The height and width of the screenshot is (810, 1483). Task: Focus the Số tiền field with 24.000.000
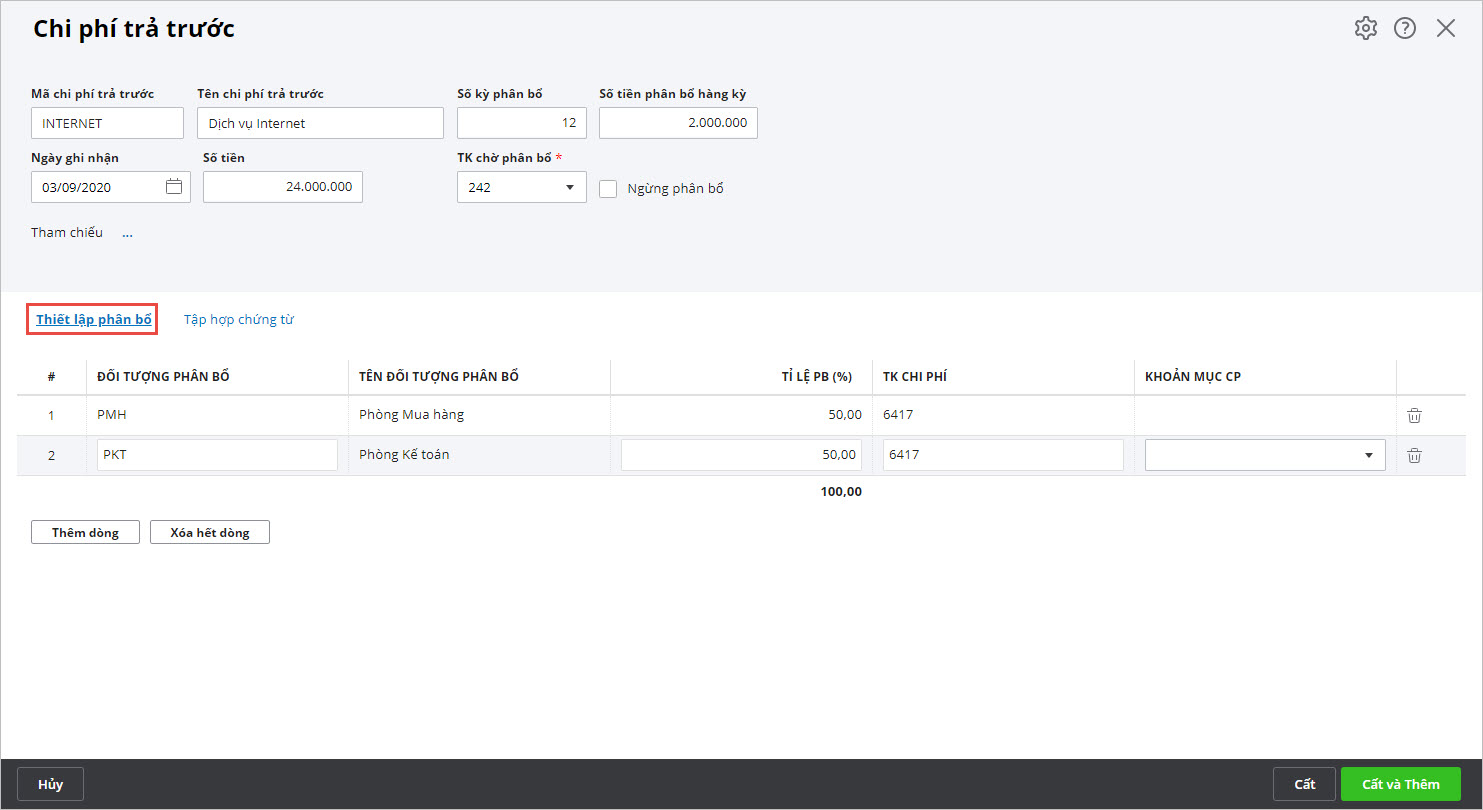tap(283, 187)
